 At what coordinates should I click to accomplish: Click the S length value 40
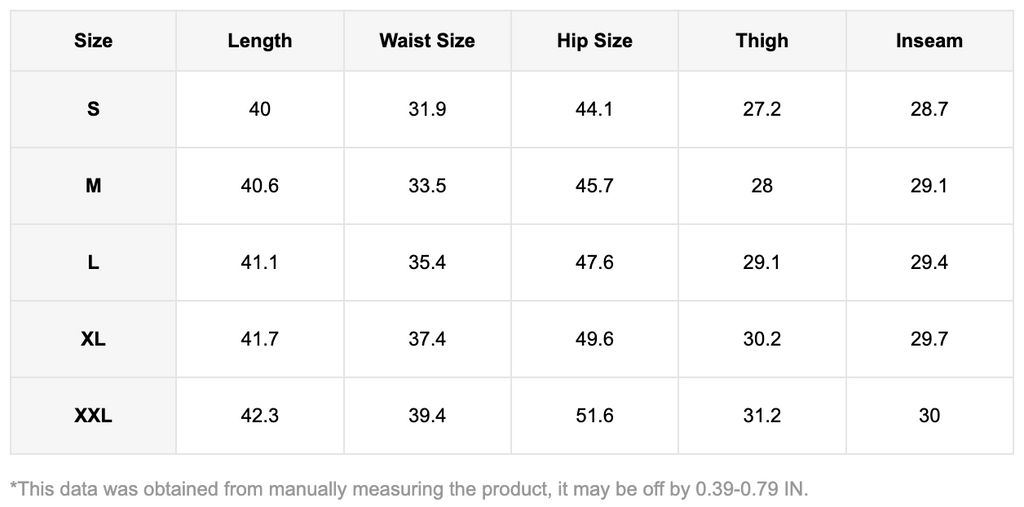(x=260, y=109)
